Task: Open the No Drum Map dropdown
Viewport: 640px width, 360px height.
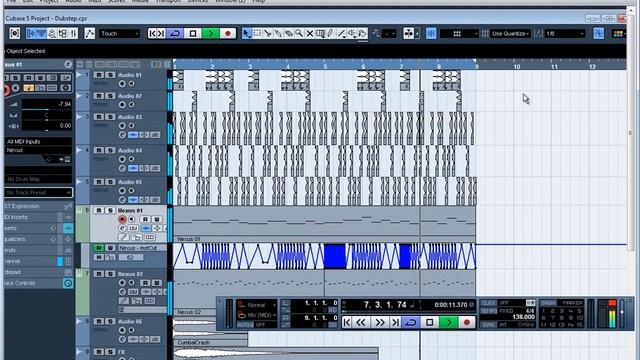Action: coord(38,179)
